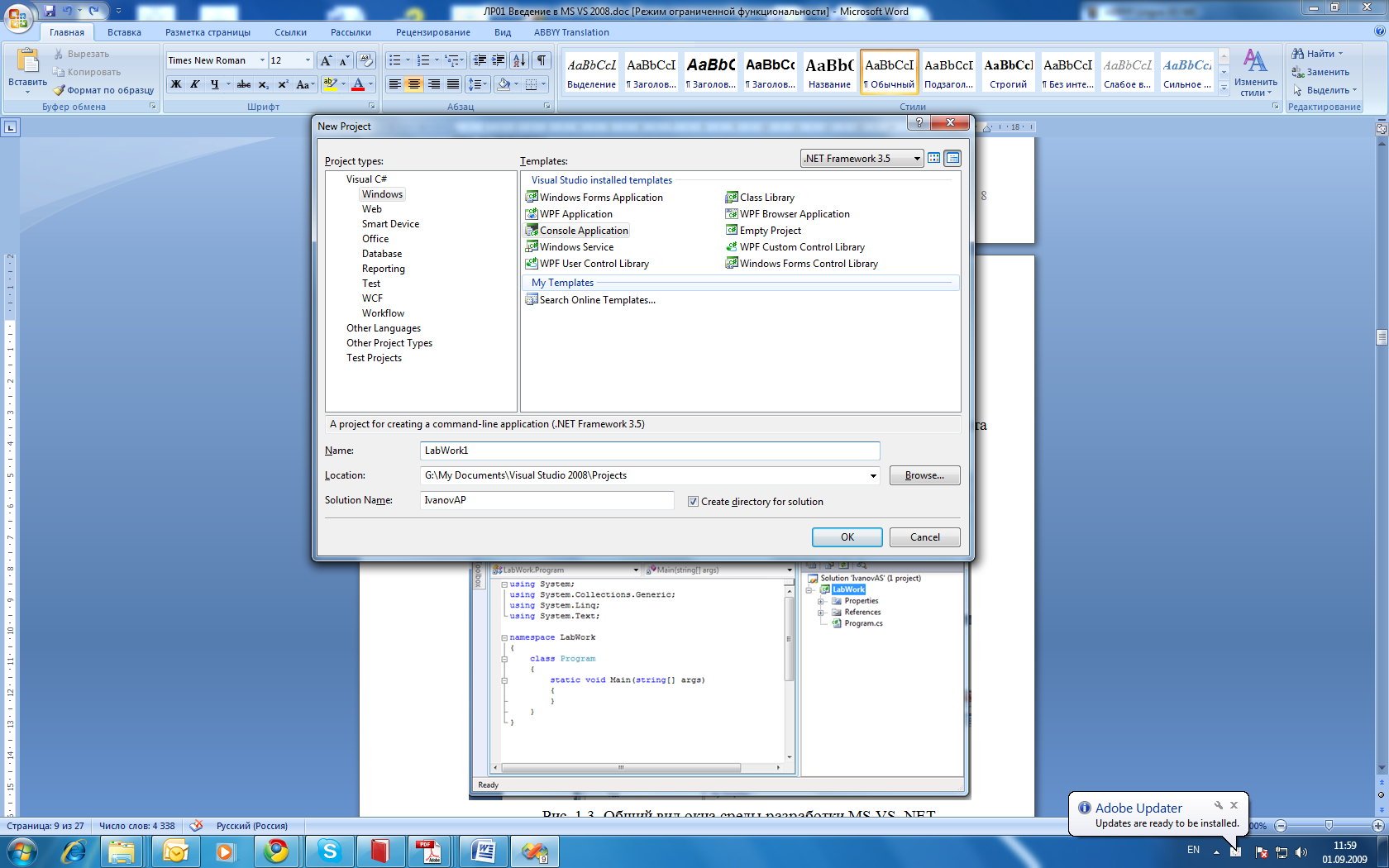The height and width of the screenshot is (868, 1389).
Task: Toggle strikethrough text formatting
Action: click(244, 84)
